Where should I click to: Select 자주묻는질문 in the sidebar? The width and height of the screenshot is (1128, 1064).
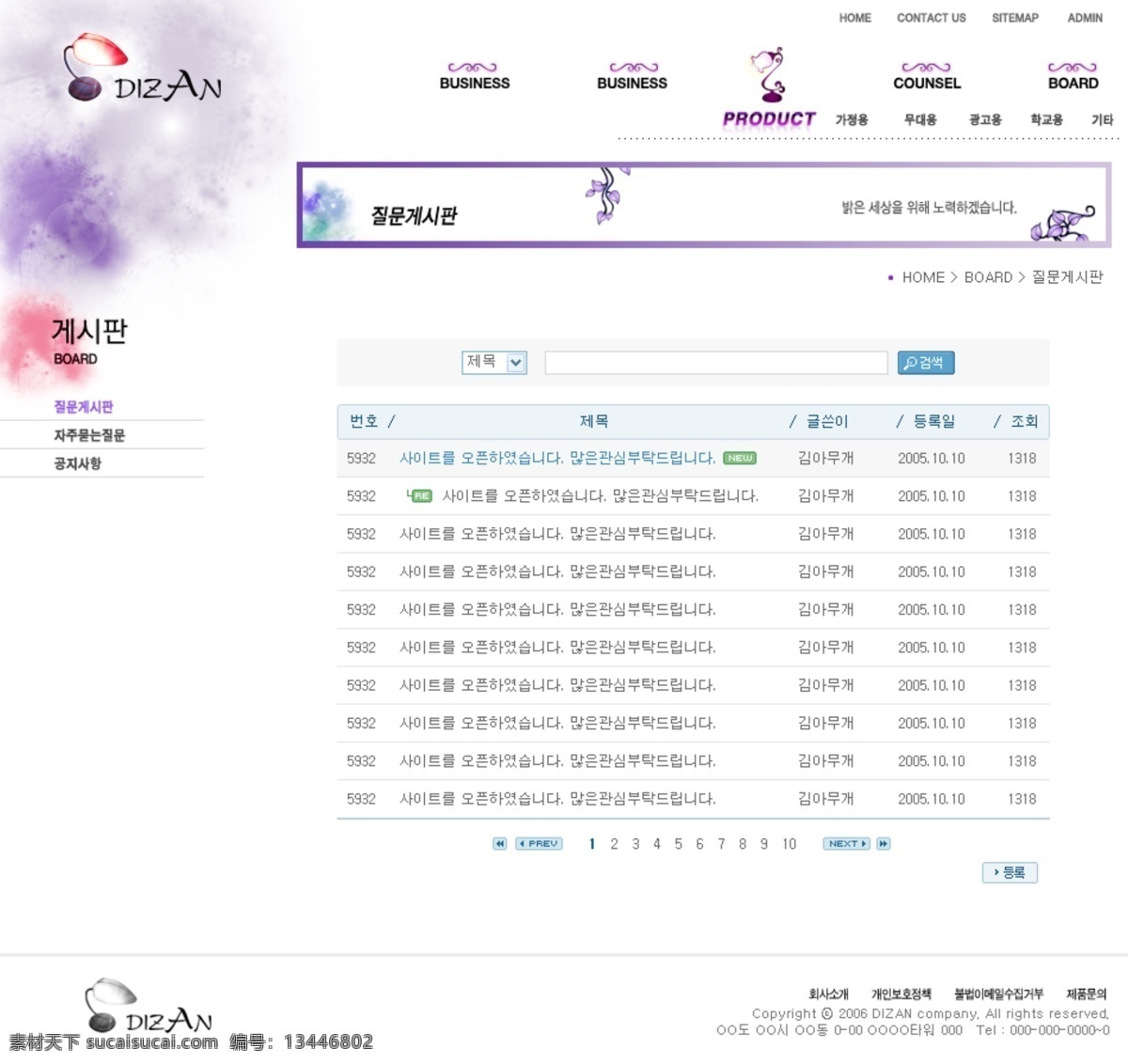(x=89, y=435)
